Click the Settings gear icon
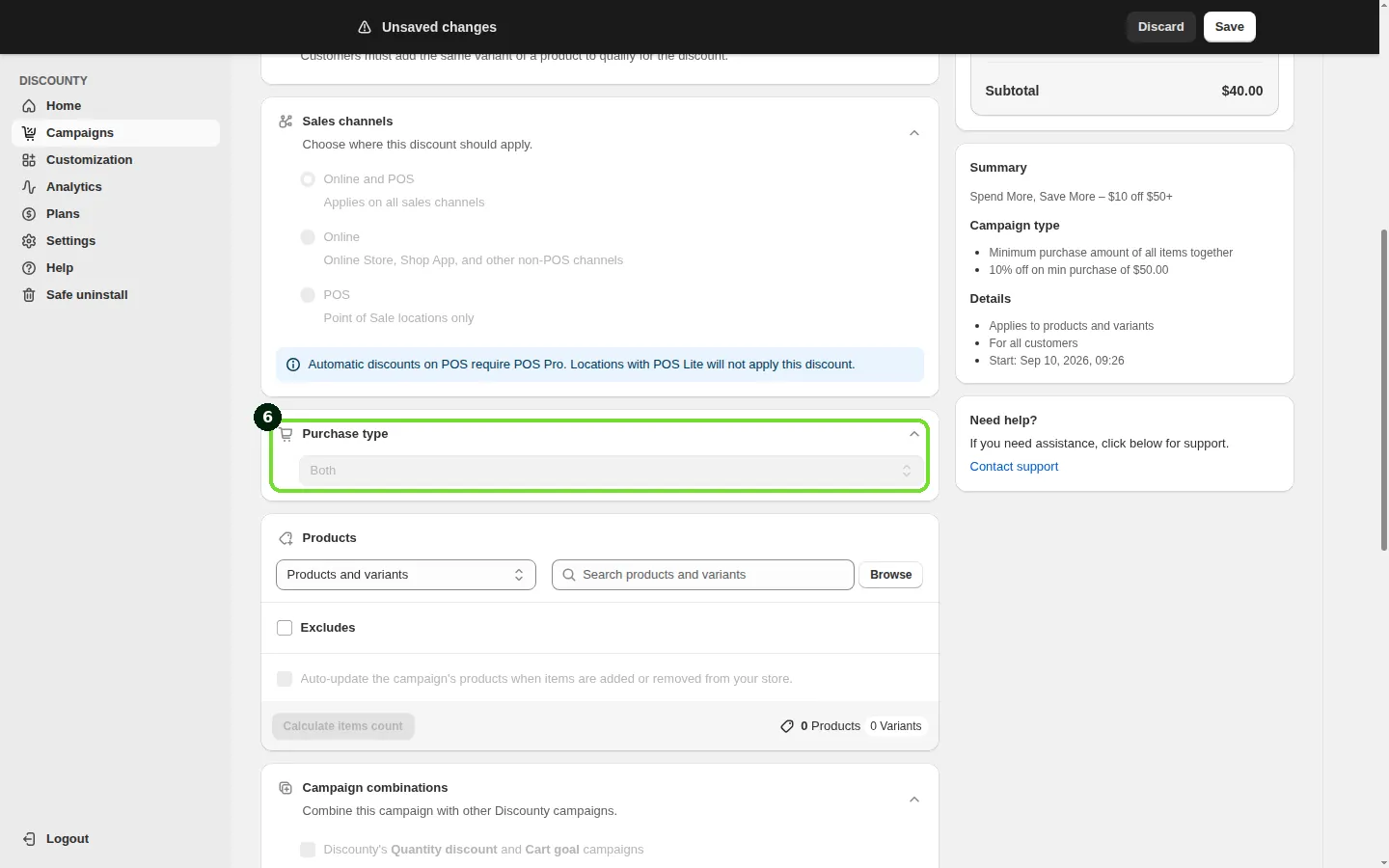1389x868 pixels. pos(29,241)
